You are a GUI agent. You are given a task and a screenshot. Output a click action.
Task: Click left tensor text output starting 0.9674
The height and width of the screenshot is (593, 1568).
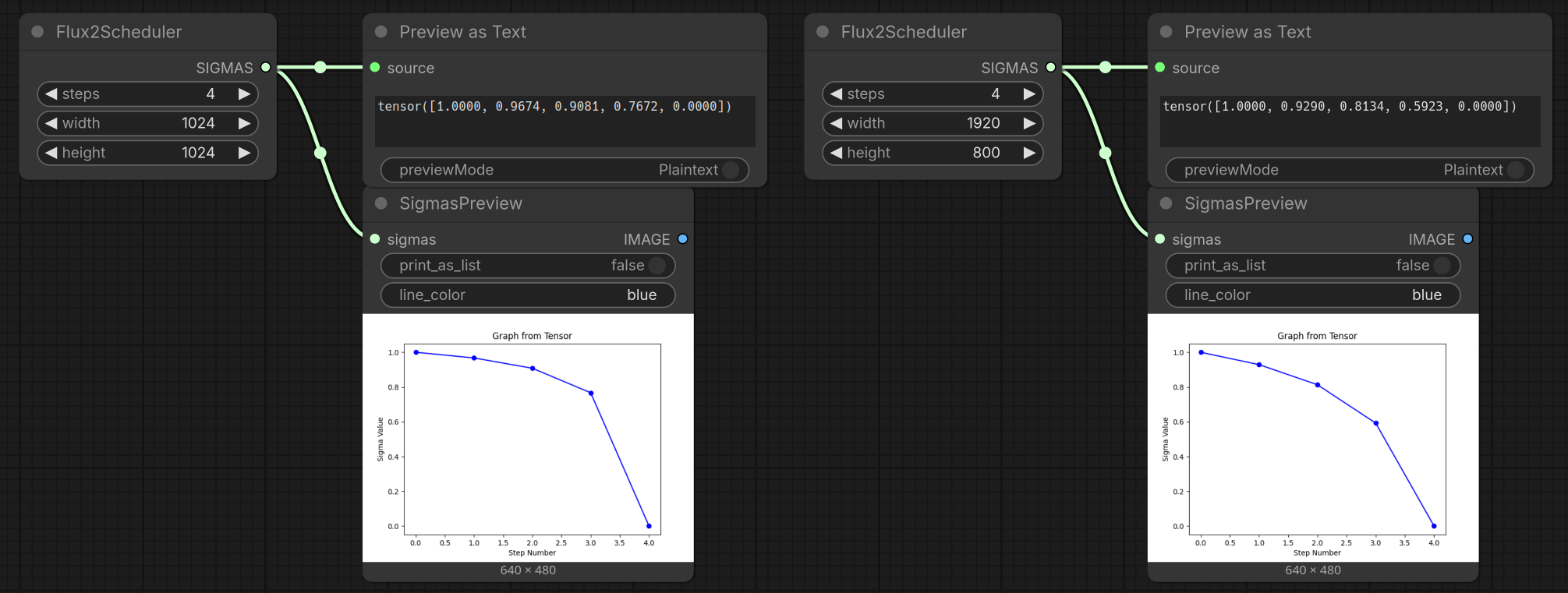click(565, 121)
